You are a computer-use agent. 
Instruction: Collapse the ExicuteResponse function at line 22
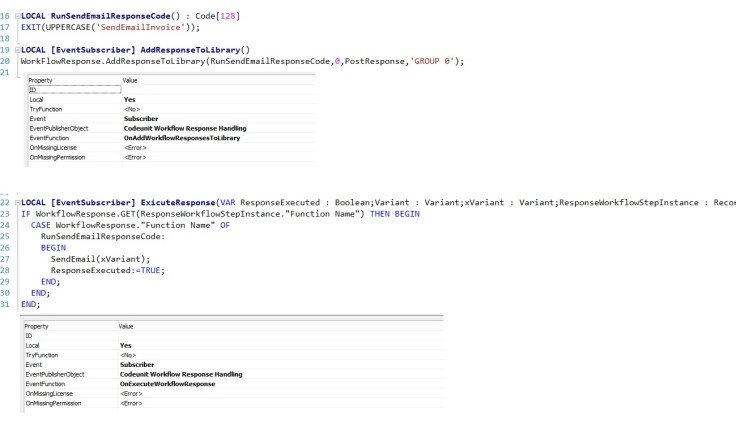tap(16, 202)
